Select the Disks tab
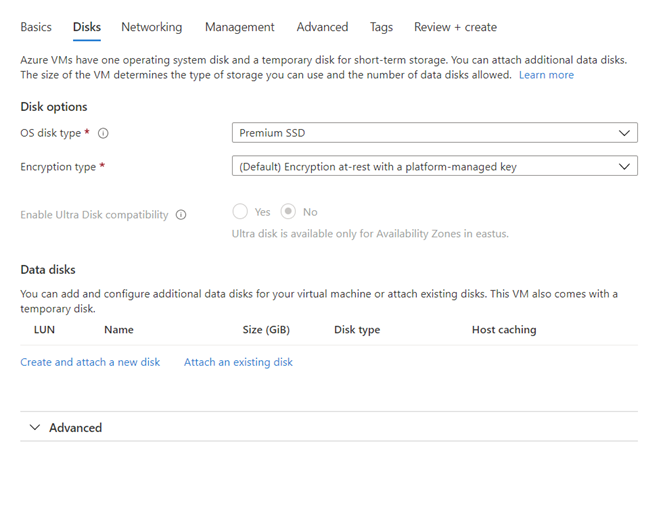This screenshot has height=505, width=665. click(x=87, y=27)
